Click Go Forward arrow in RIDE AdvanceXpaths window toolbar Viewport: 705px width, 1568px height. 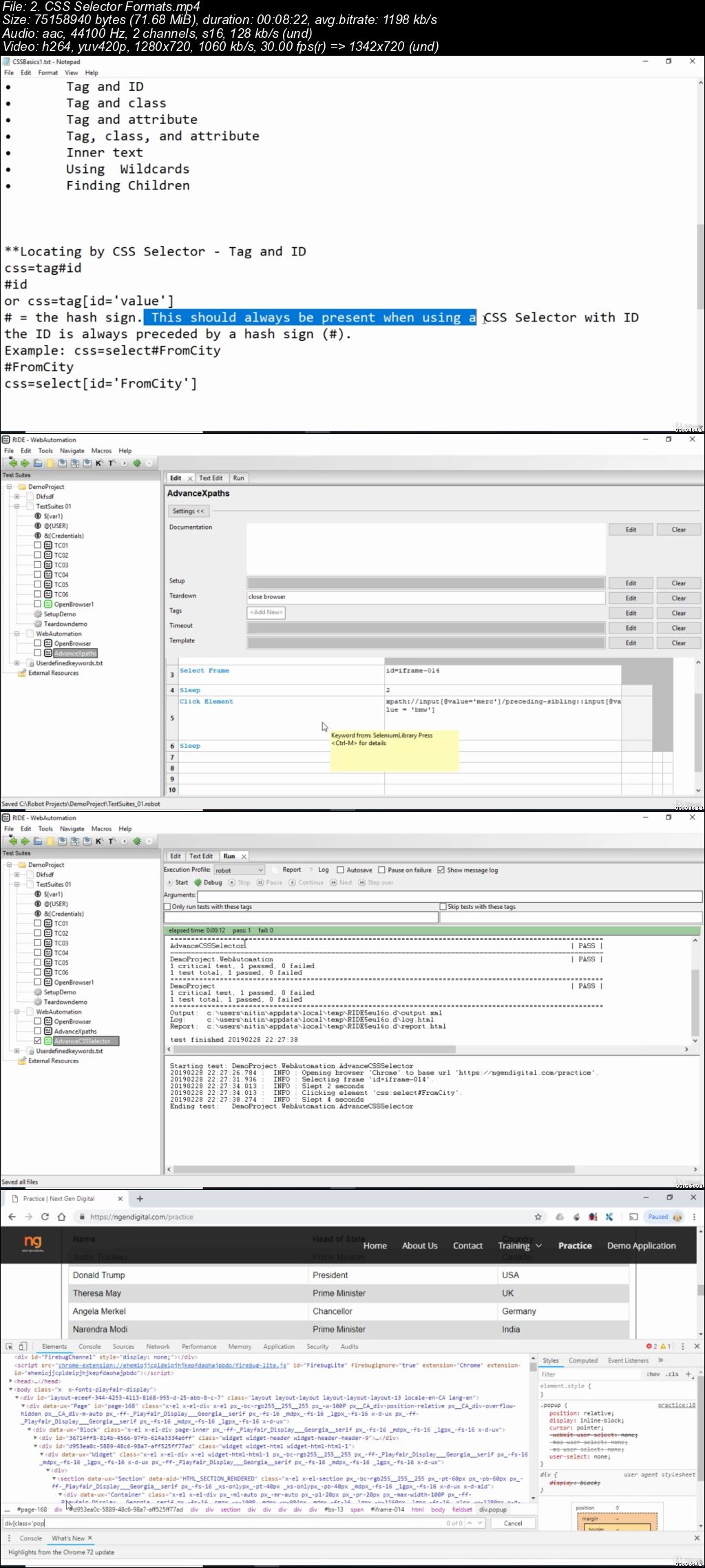point(25,463)
